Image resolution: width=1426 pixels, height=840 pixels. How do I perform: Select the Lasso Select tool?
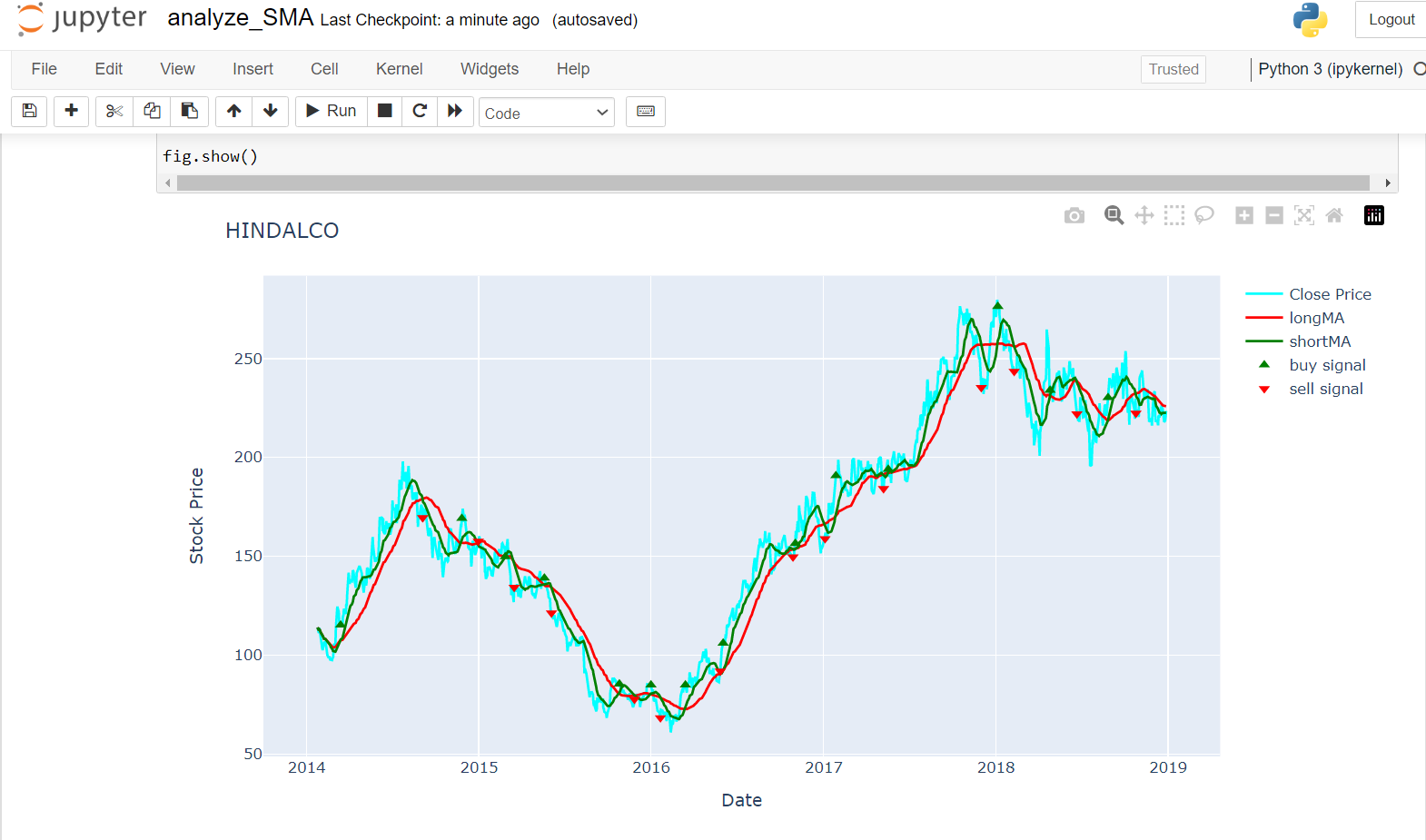[x=1204, y=215]
